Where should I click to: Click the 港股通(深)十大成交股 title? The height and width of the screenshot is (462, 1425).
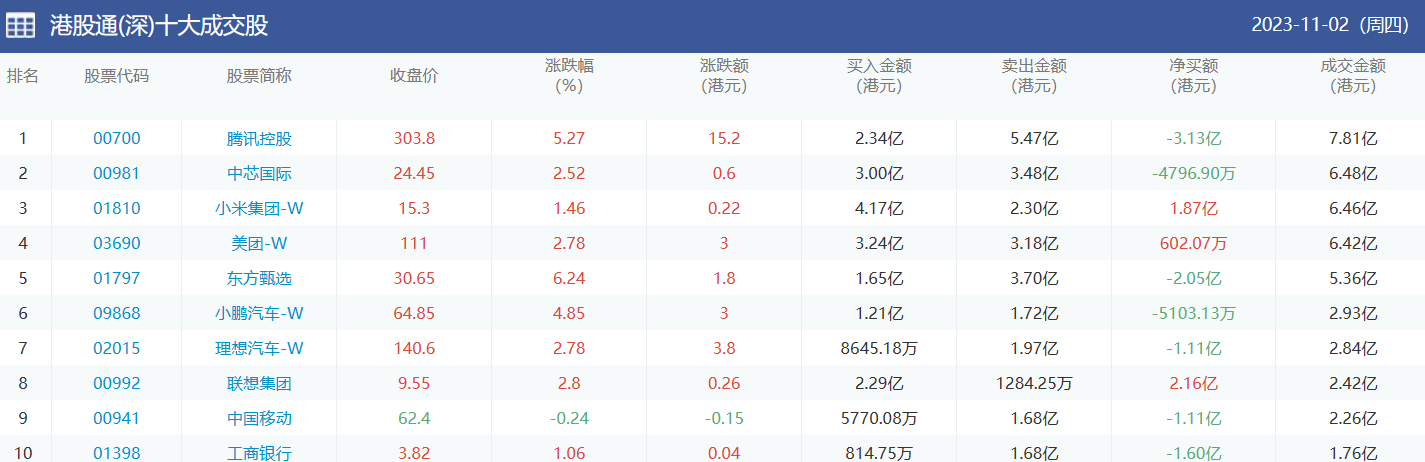(x=159, y=26)
